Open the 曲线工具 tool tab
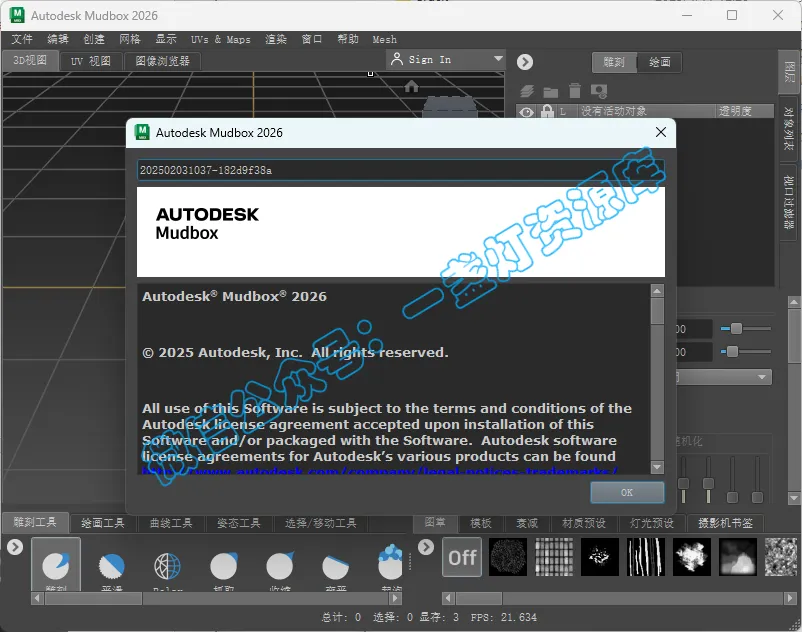Screen dimensions: 802x632 pos(171,523)
